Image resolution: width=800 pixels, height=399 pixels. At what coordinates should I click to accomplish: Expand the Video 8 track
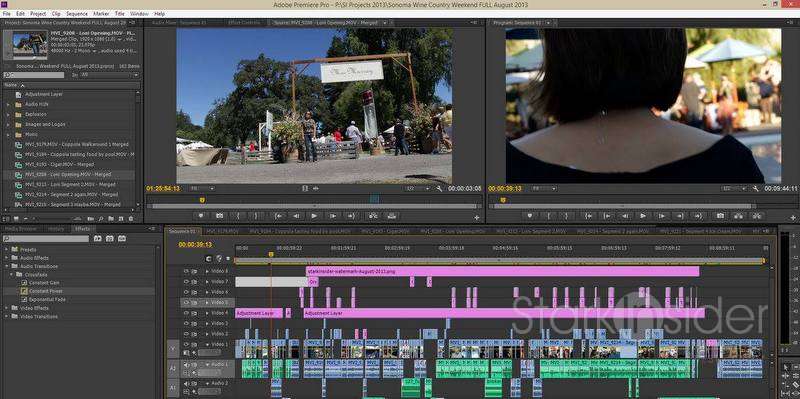207,271
